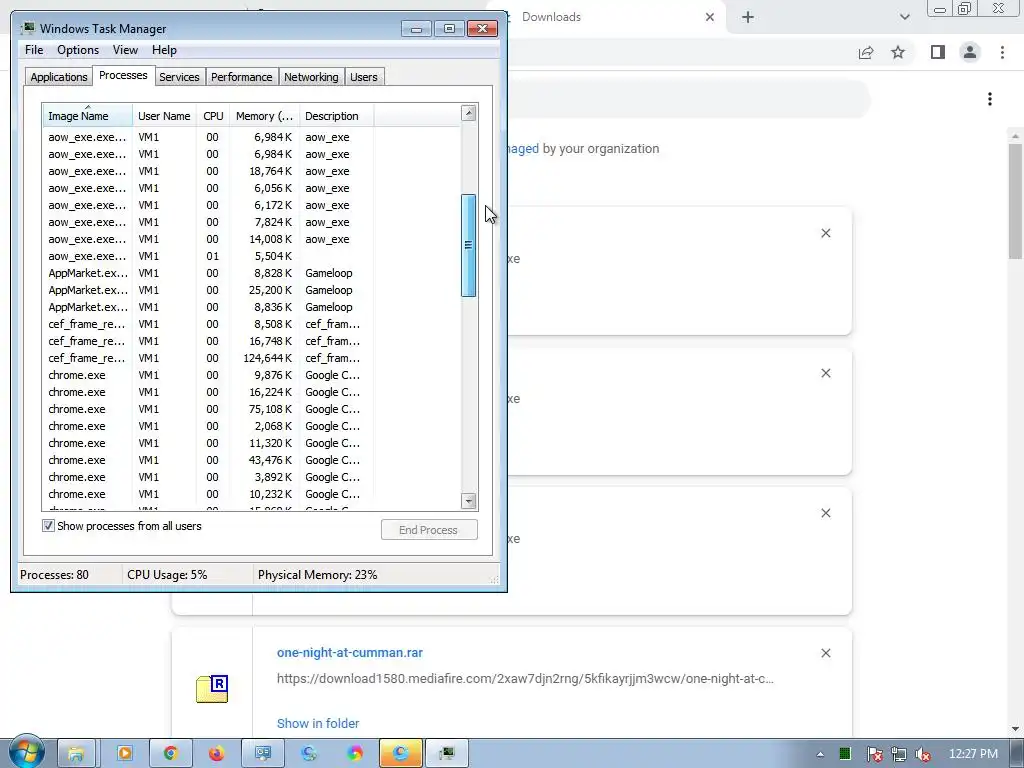Open Downloads page more actions menu
Viewport: 1024px width, 768px height.
(x=990, y=99)
